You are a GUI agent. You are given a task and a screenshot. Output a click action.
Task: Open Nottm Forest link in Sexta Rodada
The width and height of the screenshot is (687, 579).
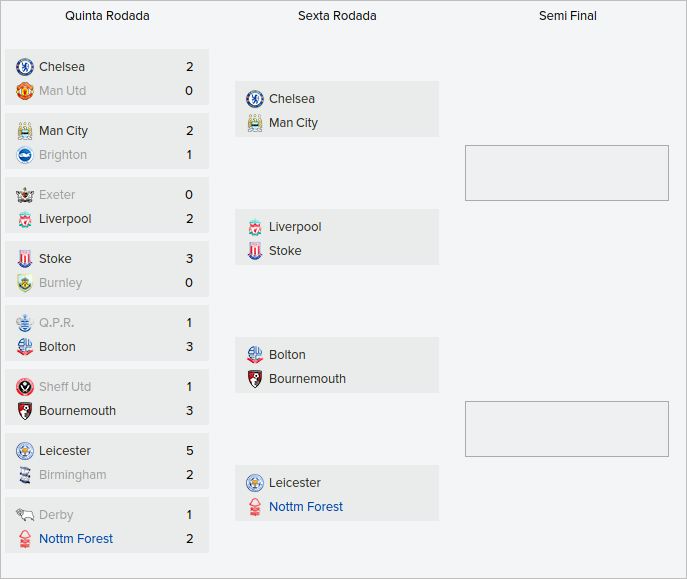point(306,507)
